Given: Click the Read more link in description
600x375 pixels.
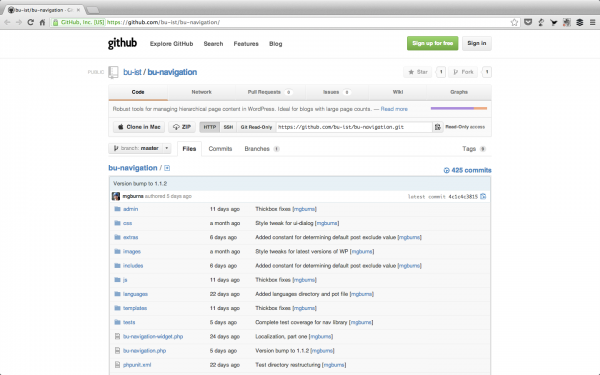Looking at the screenshot, I should click(394, 109).
